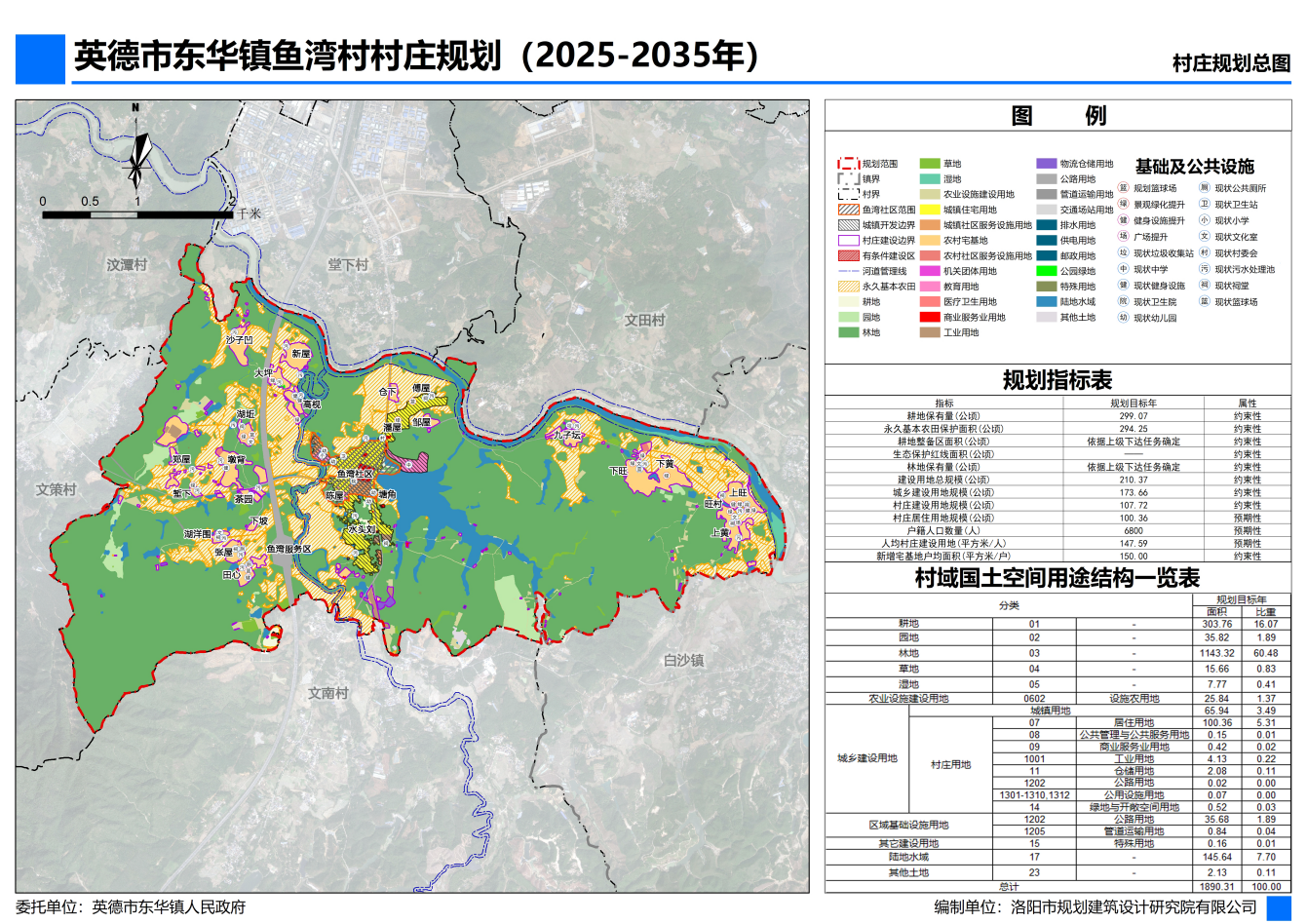Click the red 商业服务业用地 color swatch
Screen dimensions: 1307x924
[x=930, y=317]
